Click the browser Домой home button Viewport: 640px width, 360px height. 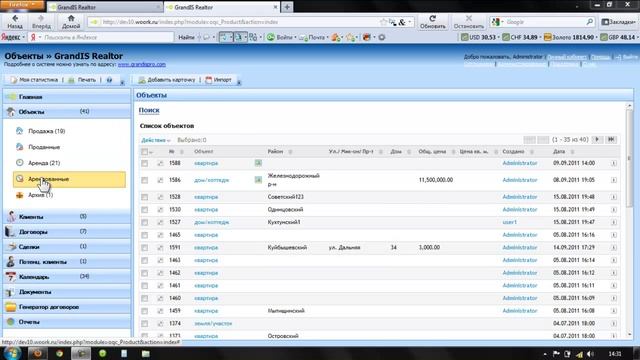[71, 22]
